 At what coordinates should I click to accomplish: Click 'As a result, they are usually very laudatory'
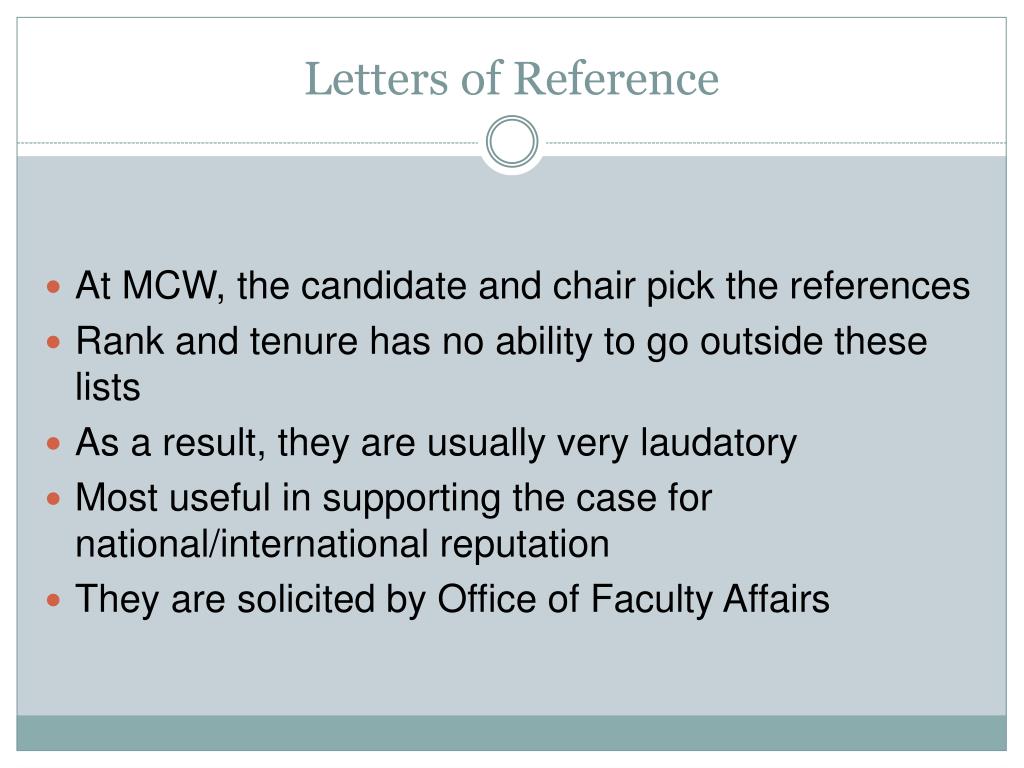[x=436, y=443]
